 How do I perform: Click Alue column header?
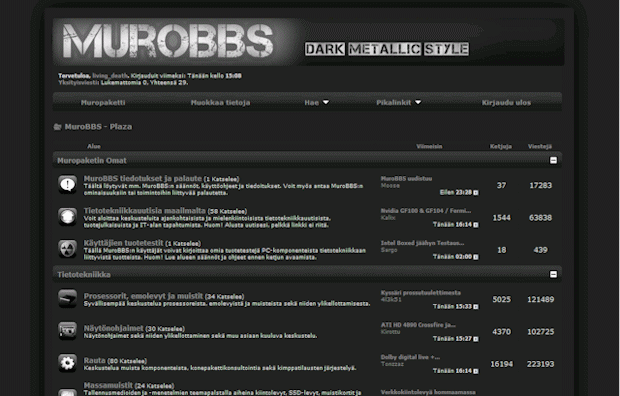click(x=94, y=146)
